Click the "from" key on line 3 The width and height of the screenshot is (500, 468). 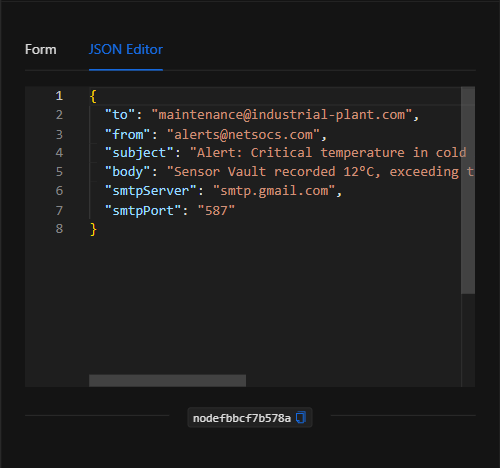128,135
